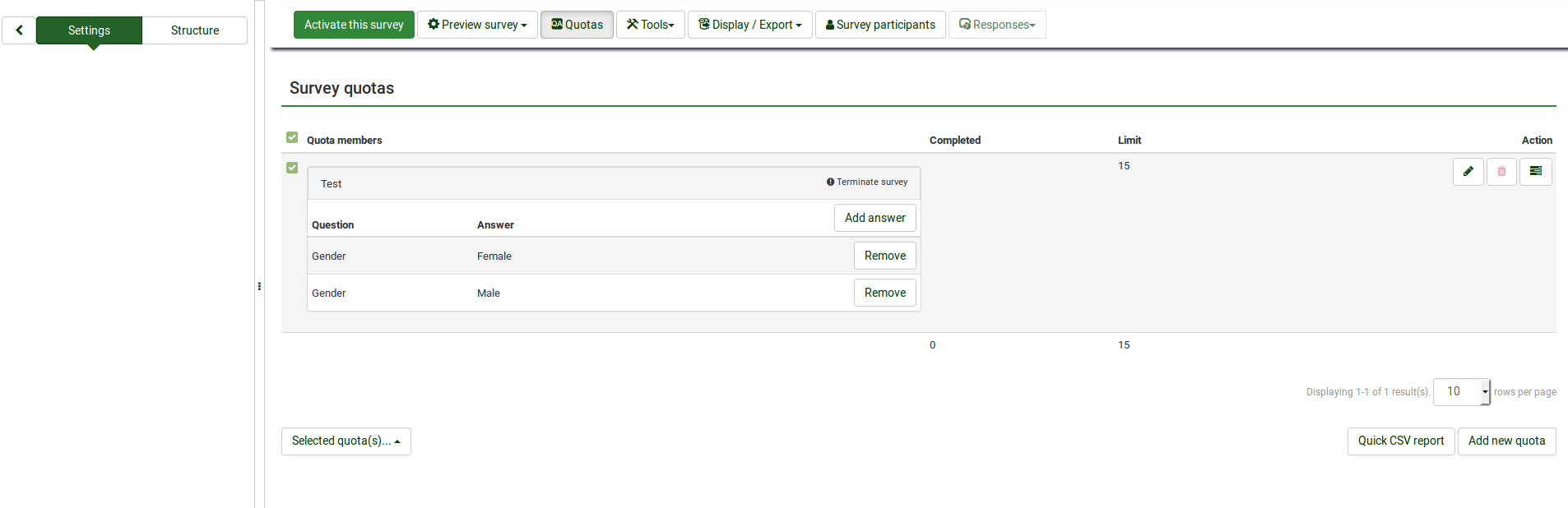Click Add new quota button
1568x508 pixels.
pyautogui.click(x=1506, y=441)
